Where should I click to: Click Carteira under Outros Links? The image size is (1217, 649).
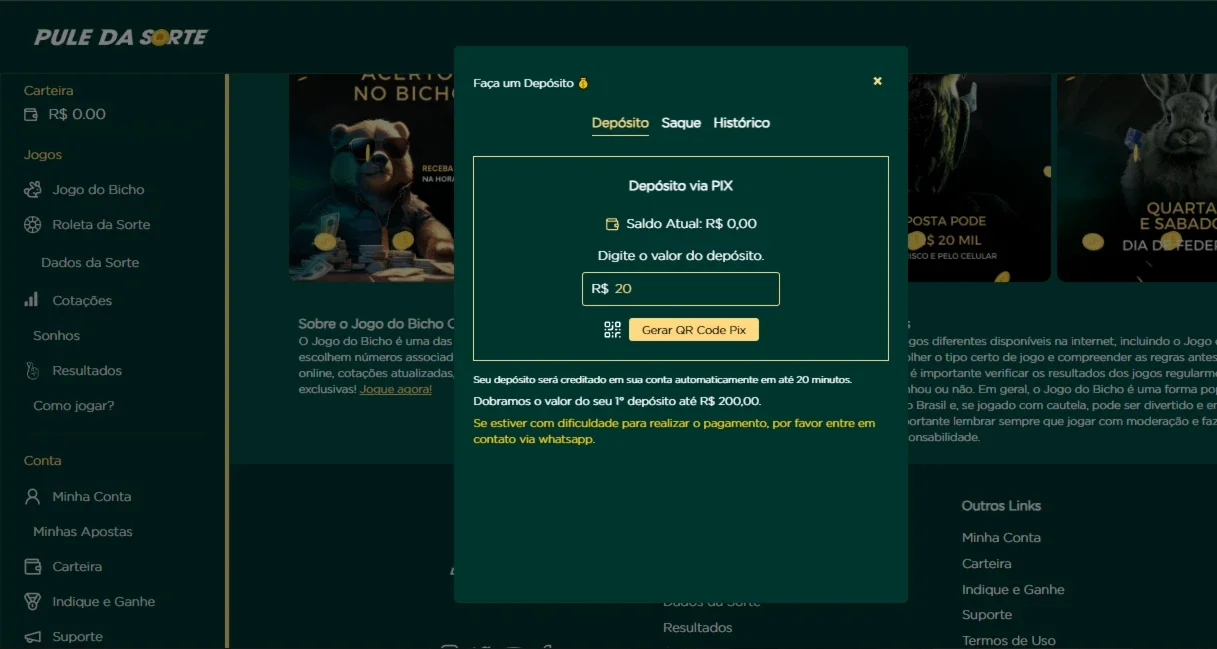(x=987, y=563)
